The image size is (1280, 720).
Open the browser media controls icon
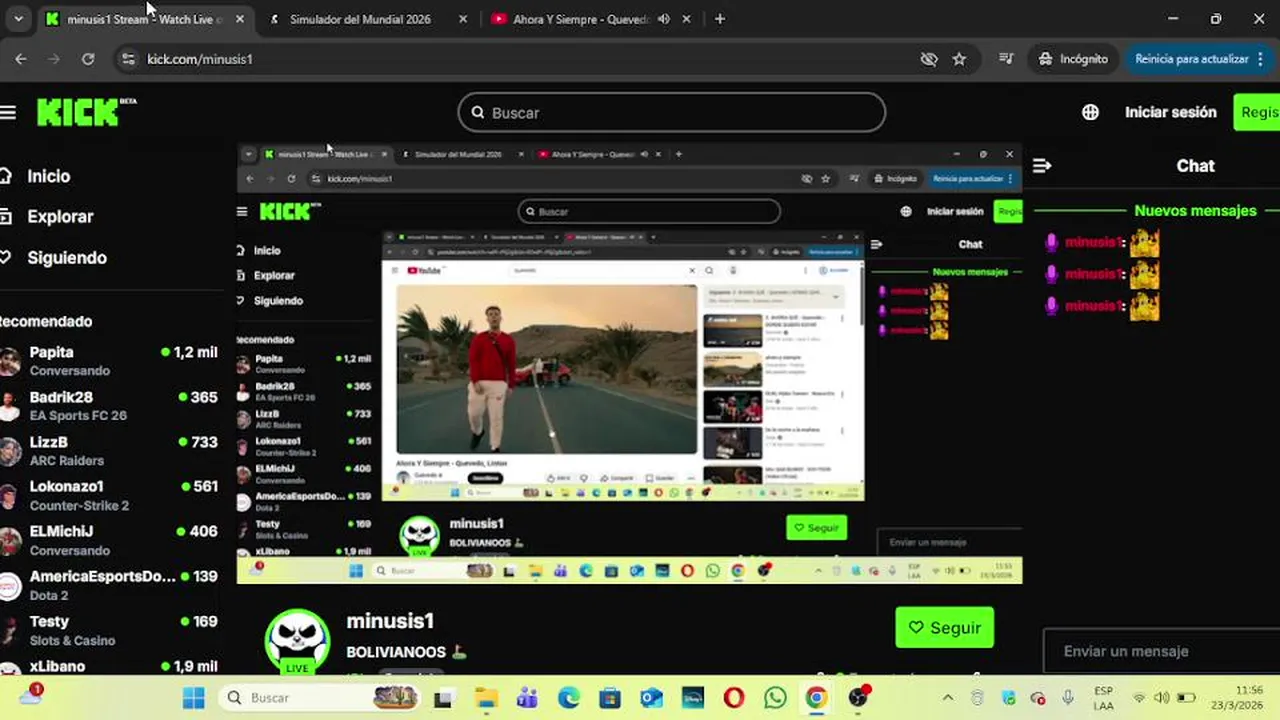click(1007, 59)
